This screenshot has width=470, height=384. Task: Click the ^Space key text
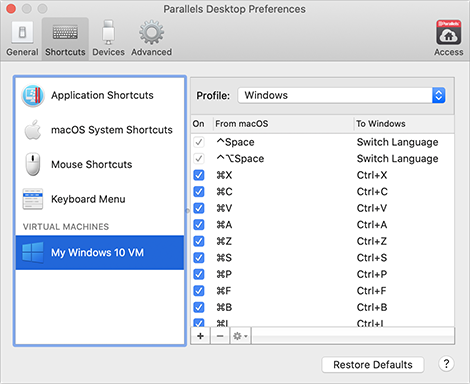tap(235, 142)
